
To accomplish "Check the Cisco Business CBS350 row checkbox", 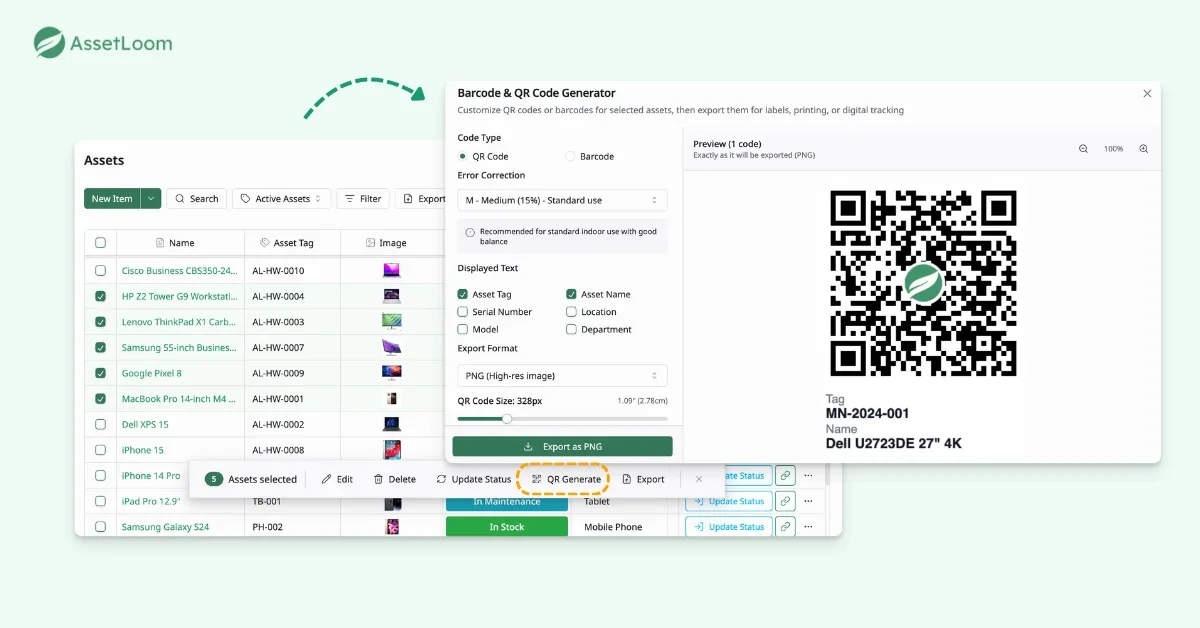I will (100, 270).
